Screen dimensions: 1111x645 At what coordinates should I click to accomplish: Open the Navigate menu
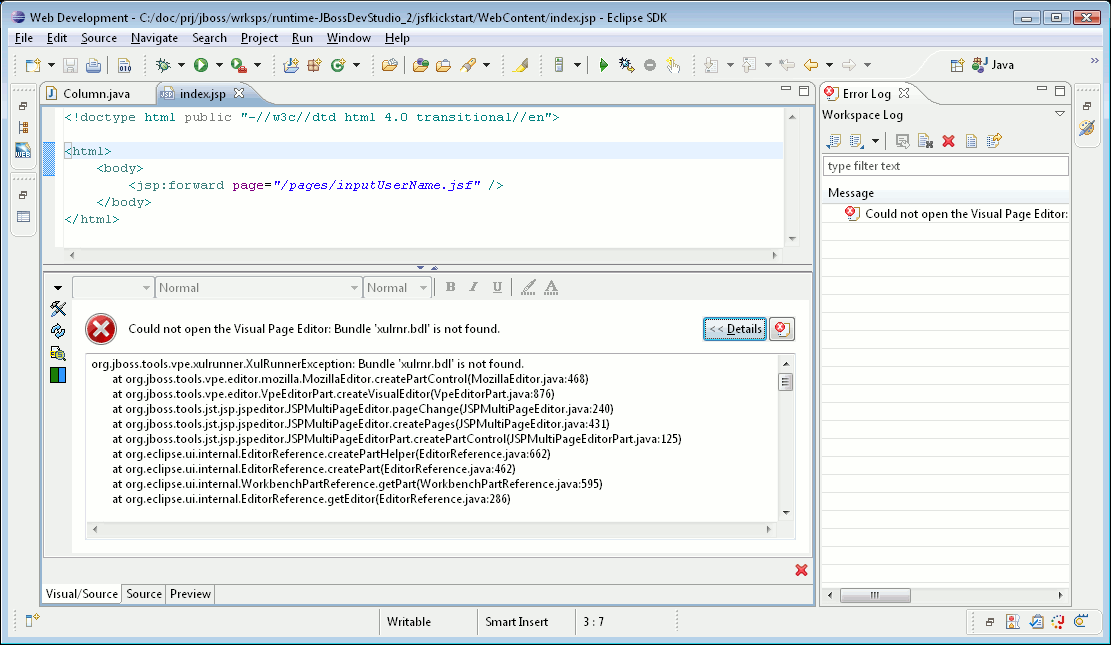click(154, 38)
